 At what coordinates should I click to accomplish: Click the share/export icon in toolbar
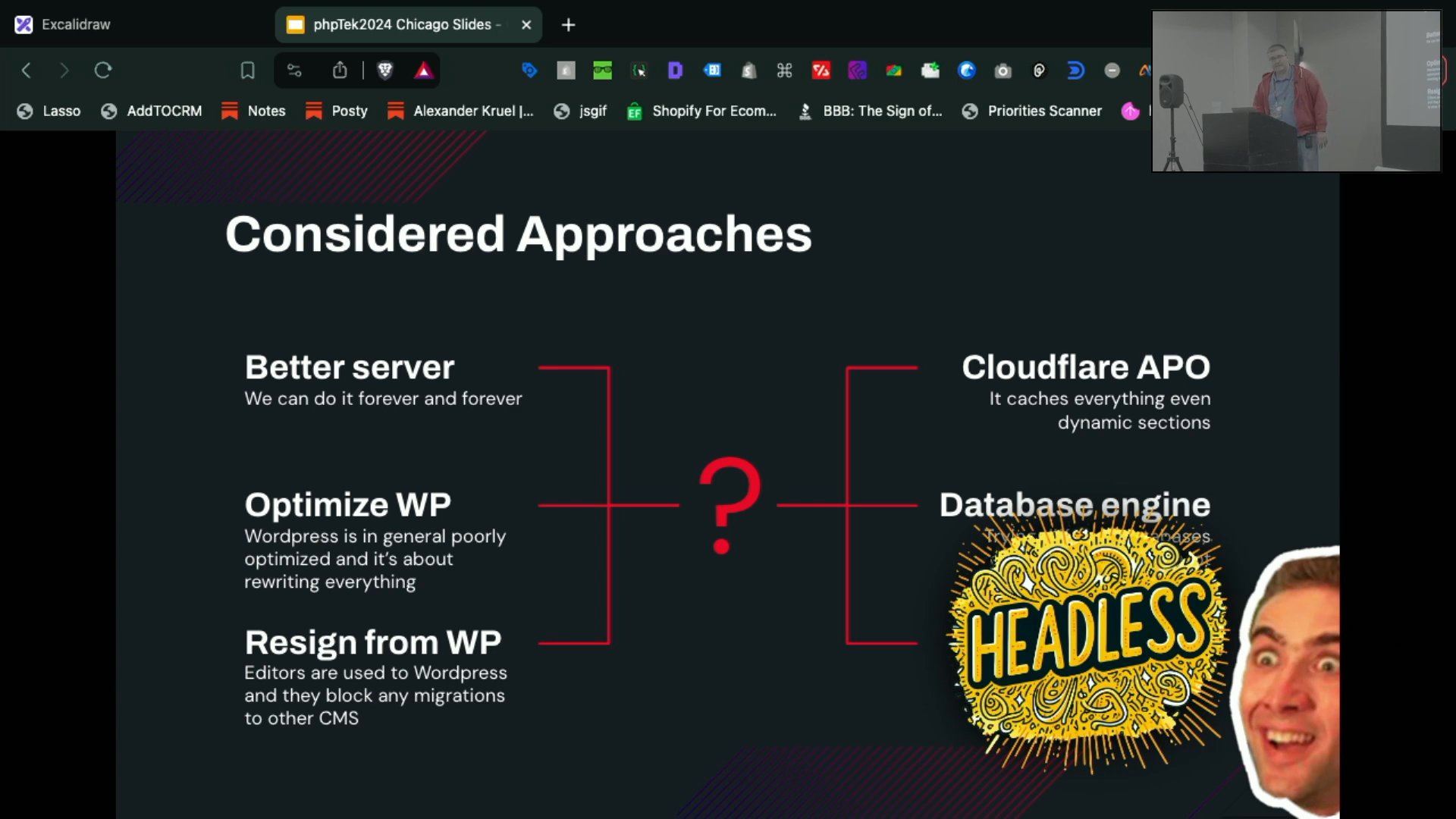pyautogui.click(x=341, y=70)
